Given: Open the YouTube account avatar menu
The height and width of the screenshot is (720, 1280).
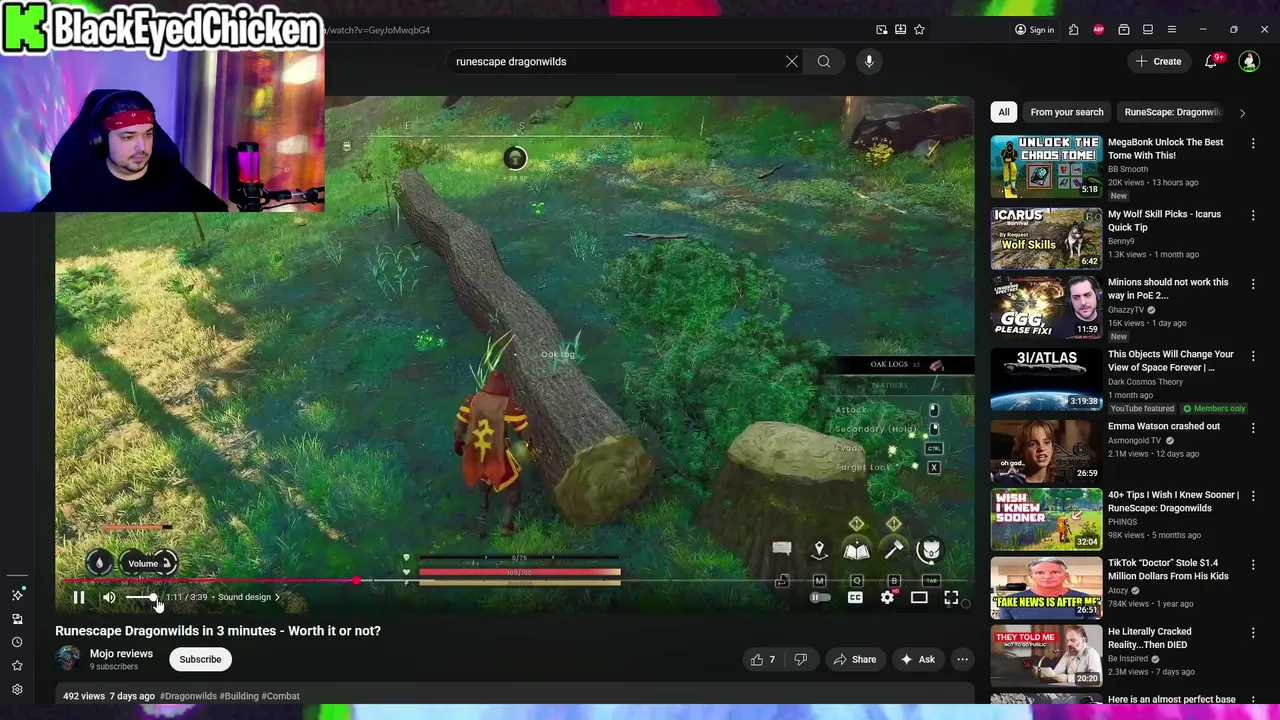Looking at the screenshot, I should click(x=1249, y=61).
